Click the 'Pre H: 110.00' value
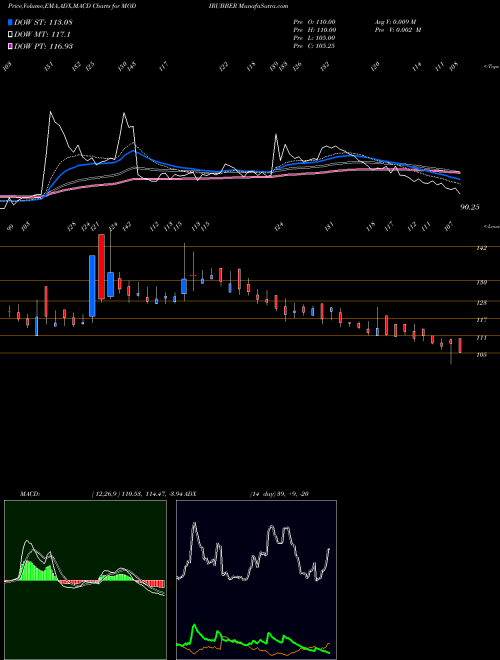This screenshot has height=660, width=500. [x=314, y=30]
